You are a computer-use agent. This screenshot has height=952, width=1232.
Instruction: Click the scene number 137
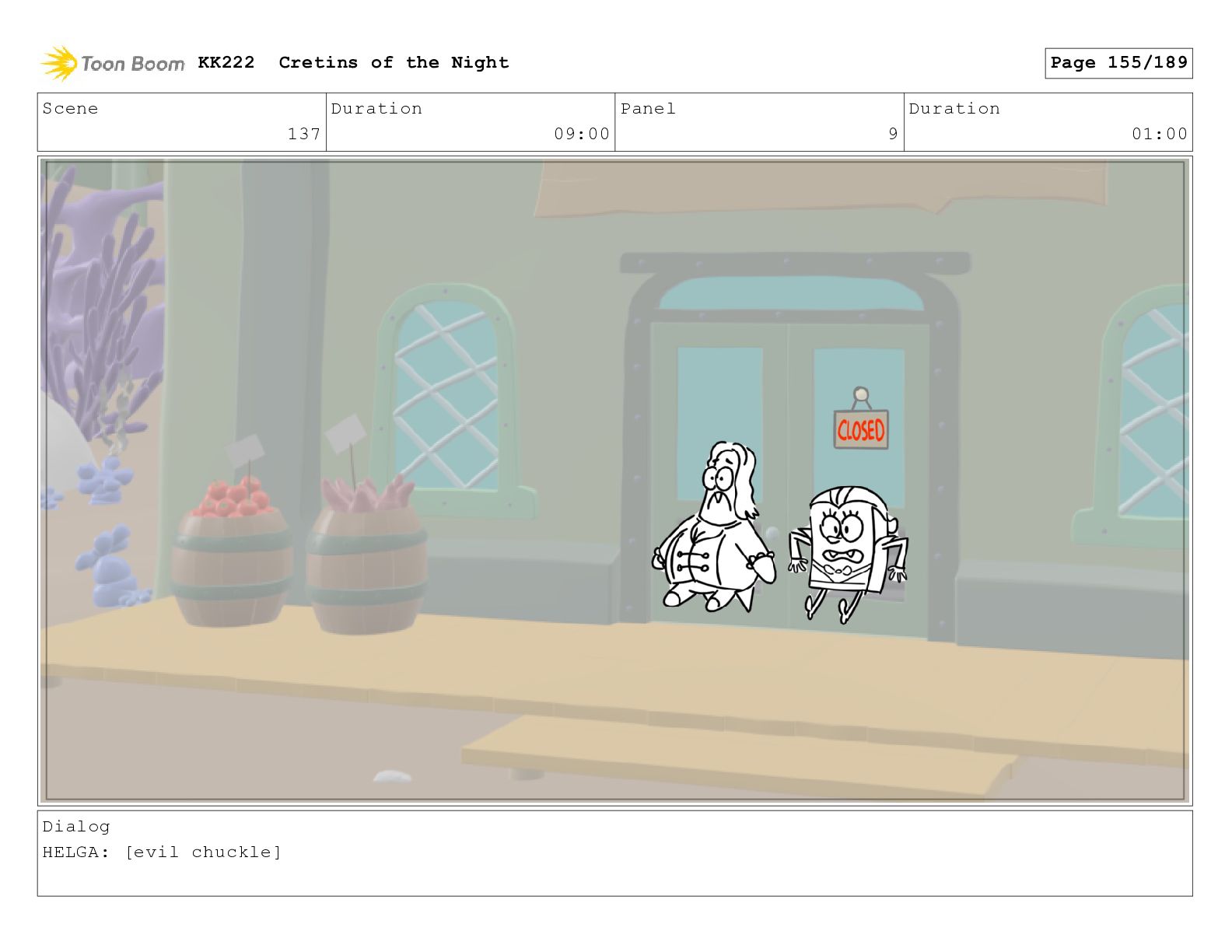coord(304,134)
